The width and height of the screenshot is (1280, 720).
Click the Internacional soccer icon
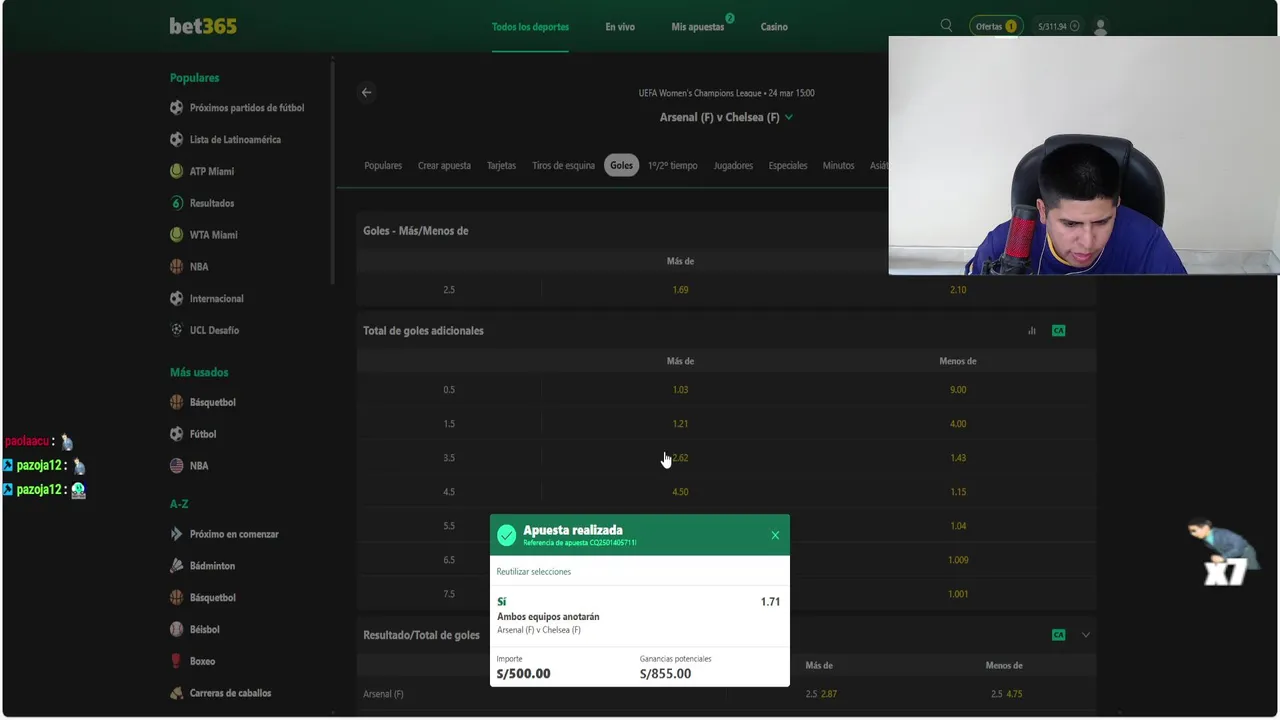[x=177, y=298]
